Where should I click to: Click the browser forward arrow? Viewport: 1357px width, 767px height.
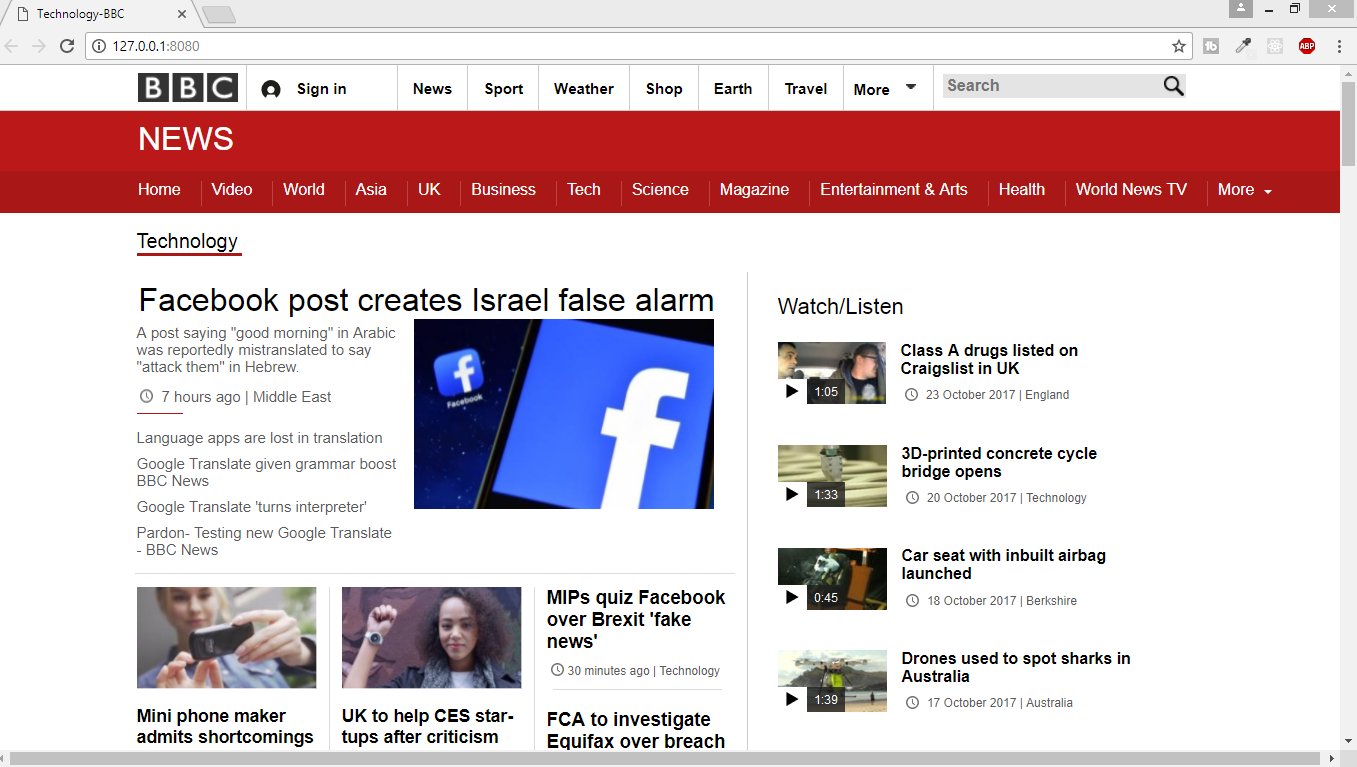(39, 46)
